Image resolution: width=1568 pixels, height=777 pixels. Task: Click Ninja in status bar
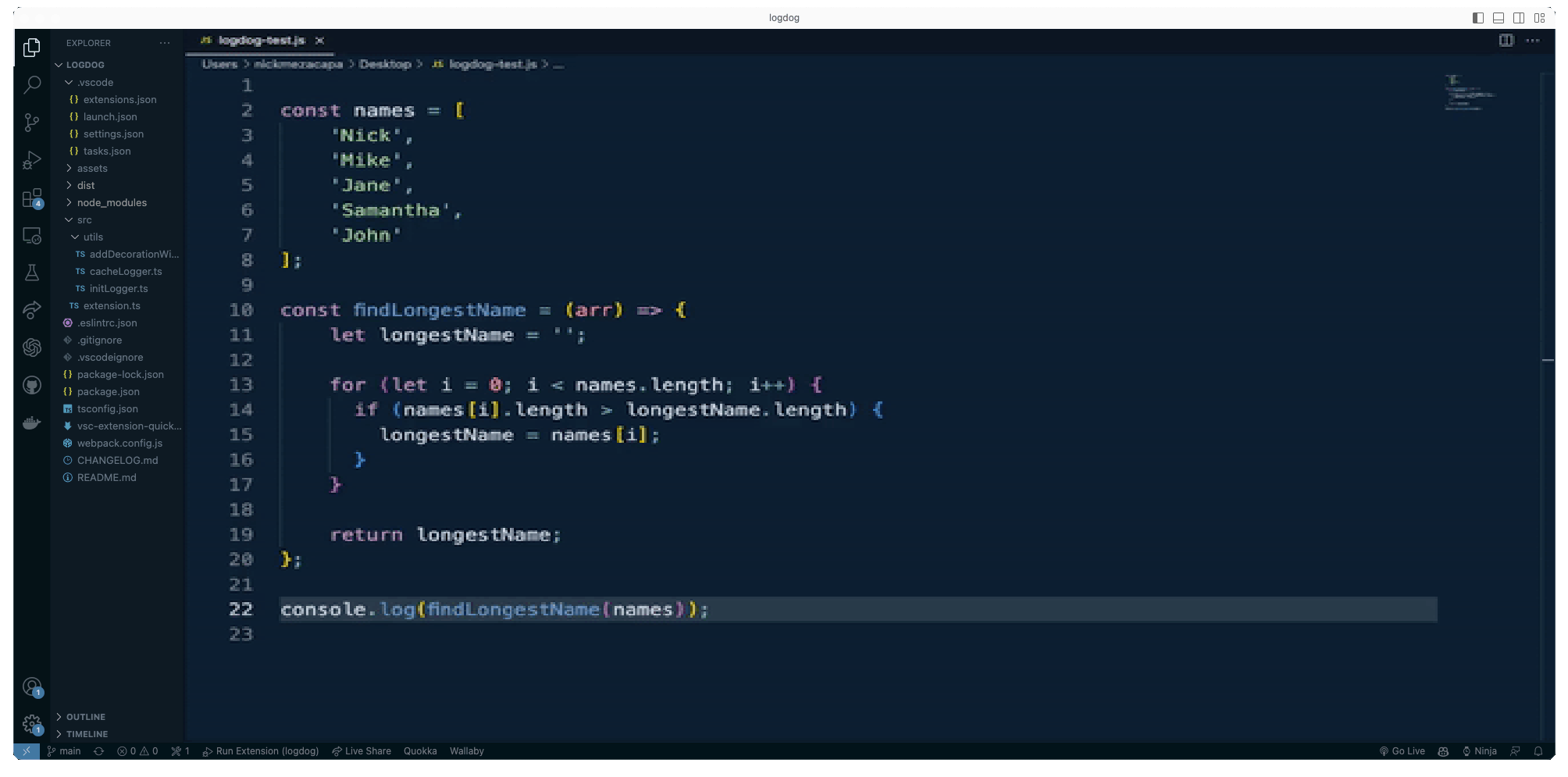(x=1480, y=751)
